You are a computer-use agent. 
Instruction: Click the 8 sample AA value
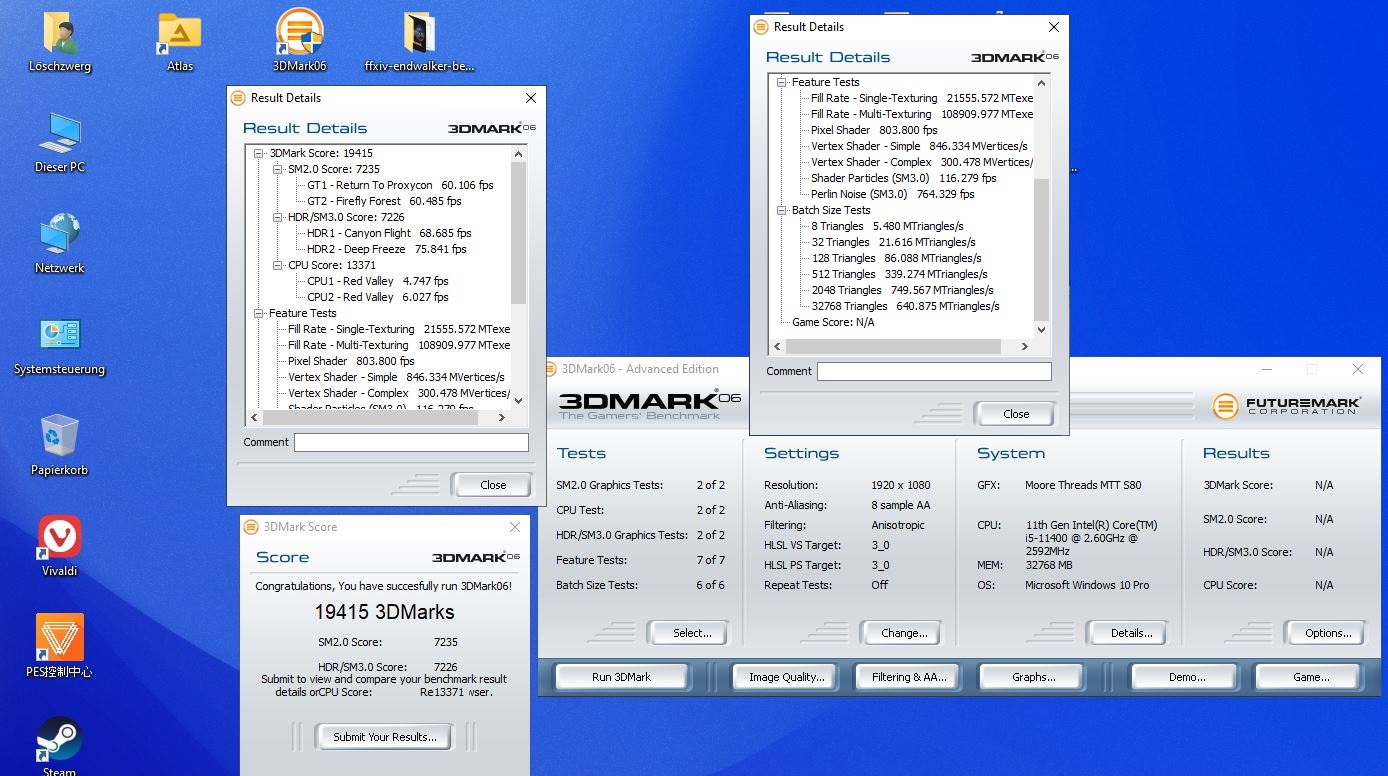(x=900, y=505)
